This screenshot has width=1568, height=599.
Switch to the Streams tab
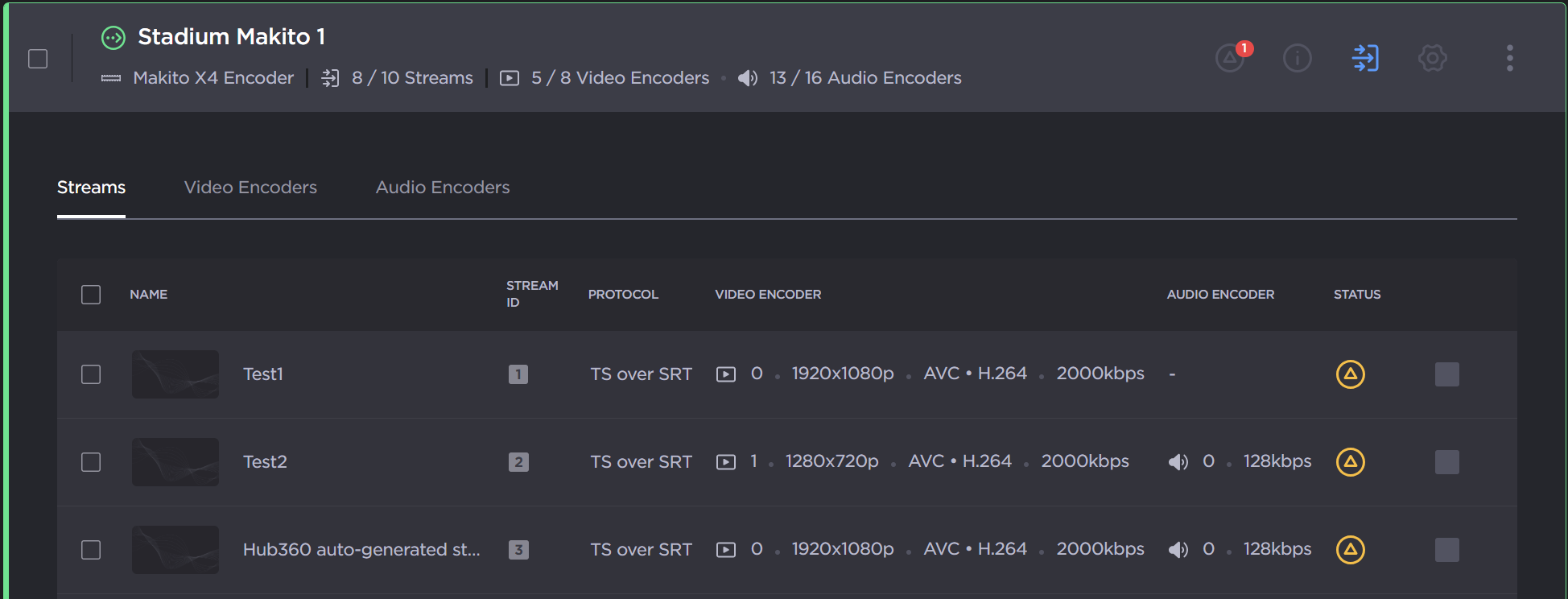(91, 188)
